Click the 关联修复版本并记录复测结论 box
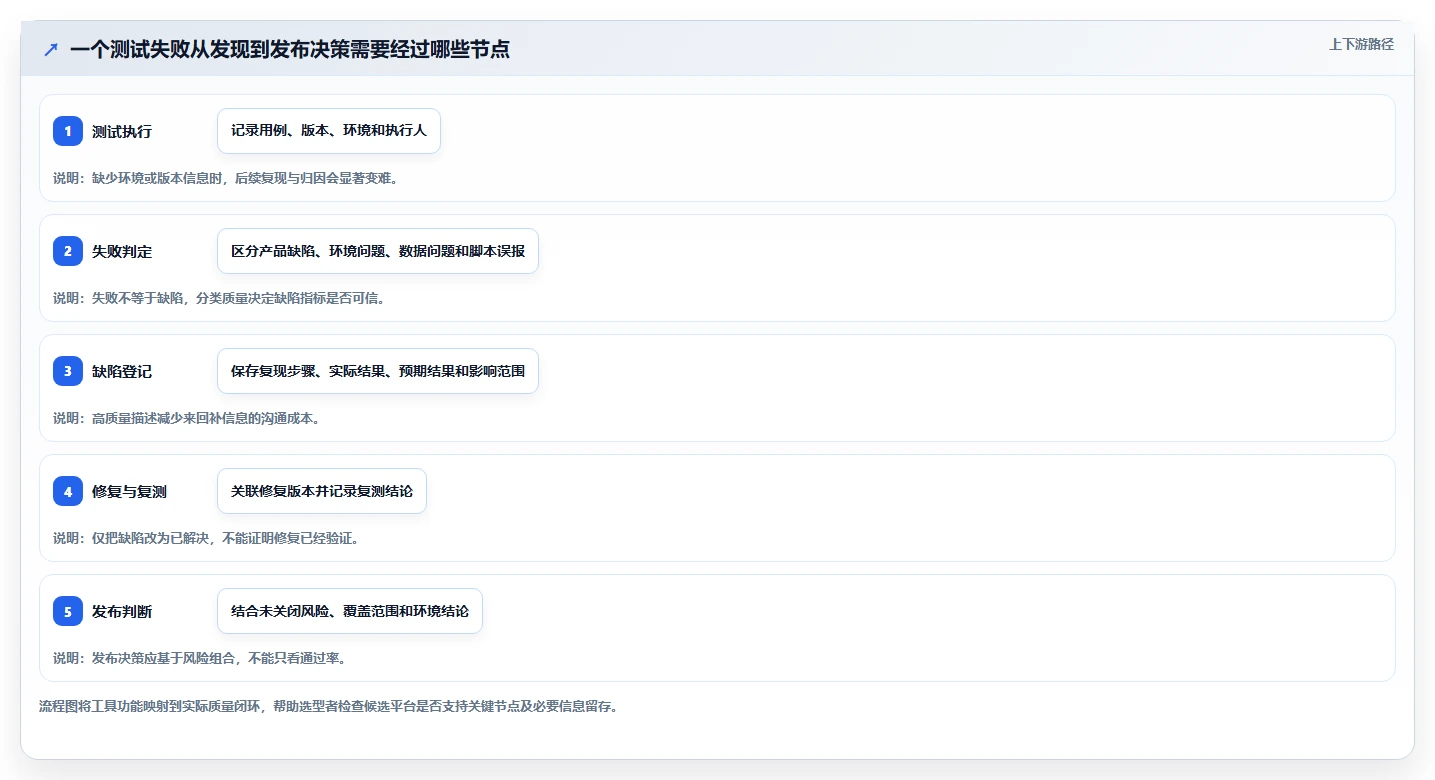 pyautogui.click(x=322, y=491)
